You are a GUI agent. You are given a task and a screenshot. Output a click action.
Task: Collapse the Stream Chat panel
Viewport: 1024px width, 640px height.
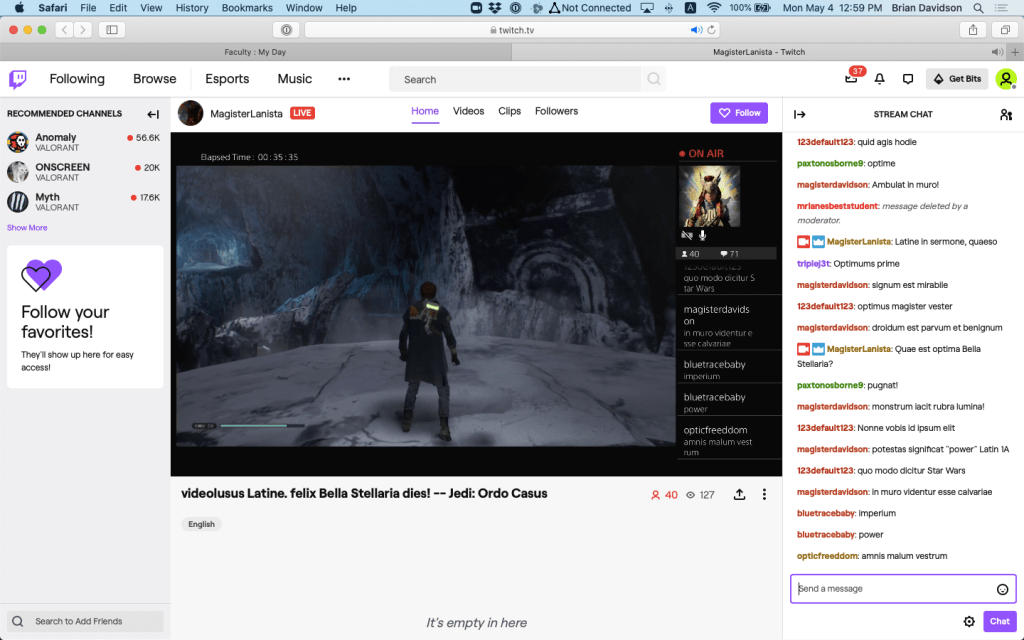[800, 115]
